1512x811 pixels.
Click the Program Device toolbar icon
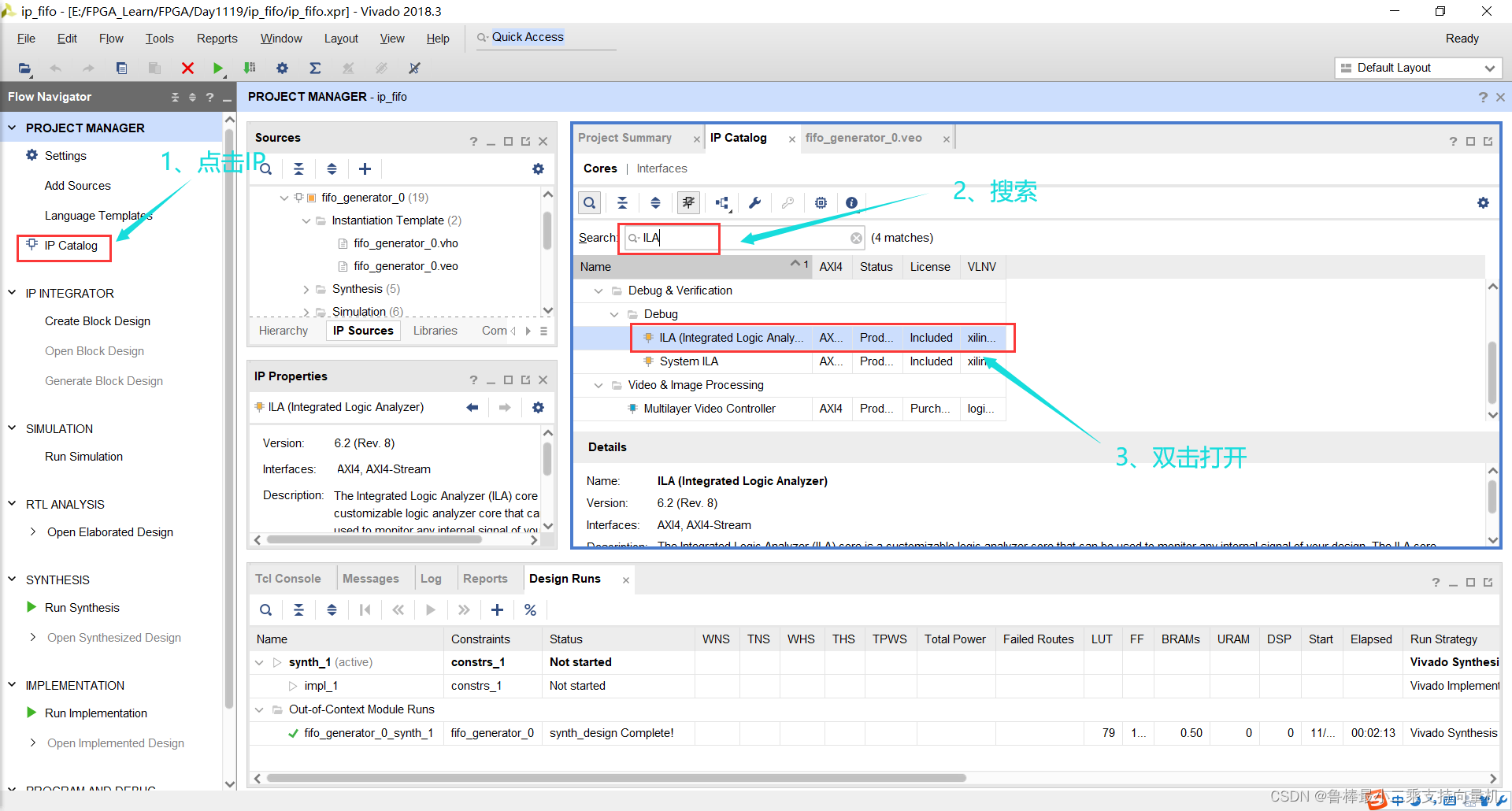tap(250, 69)
